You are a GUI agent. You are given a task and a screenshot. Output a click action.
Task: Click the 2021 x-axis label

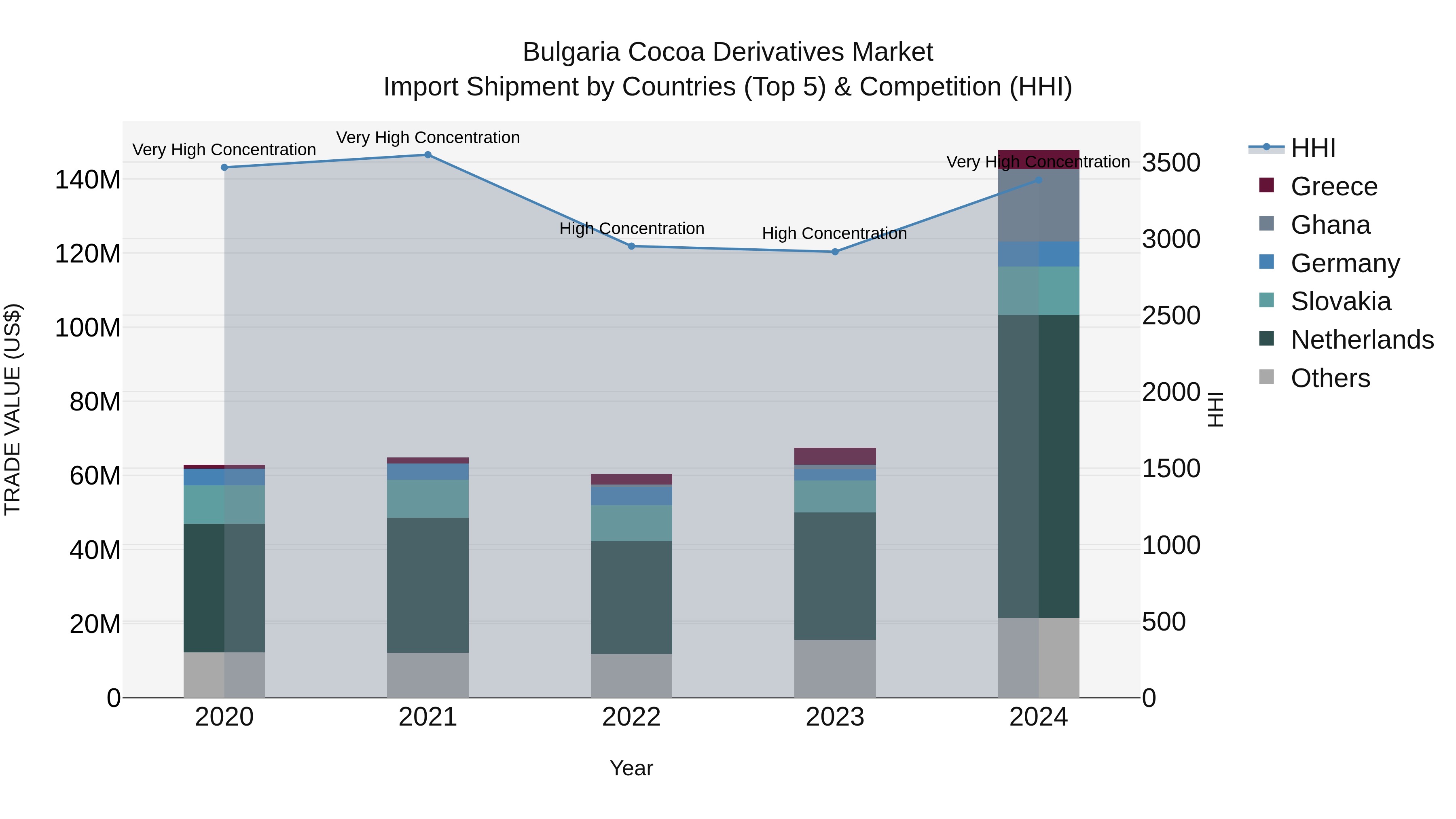coord(428,717)
